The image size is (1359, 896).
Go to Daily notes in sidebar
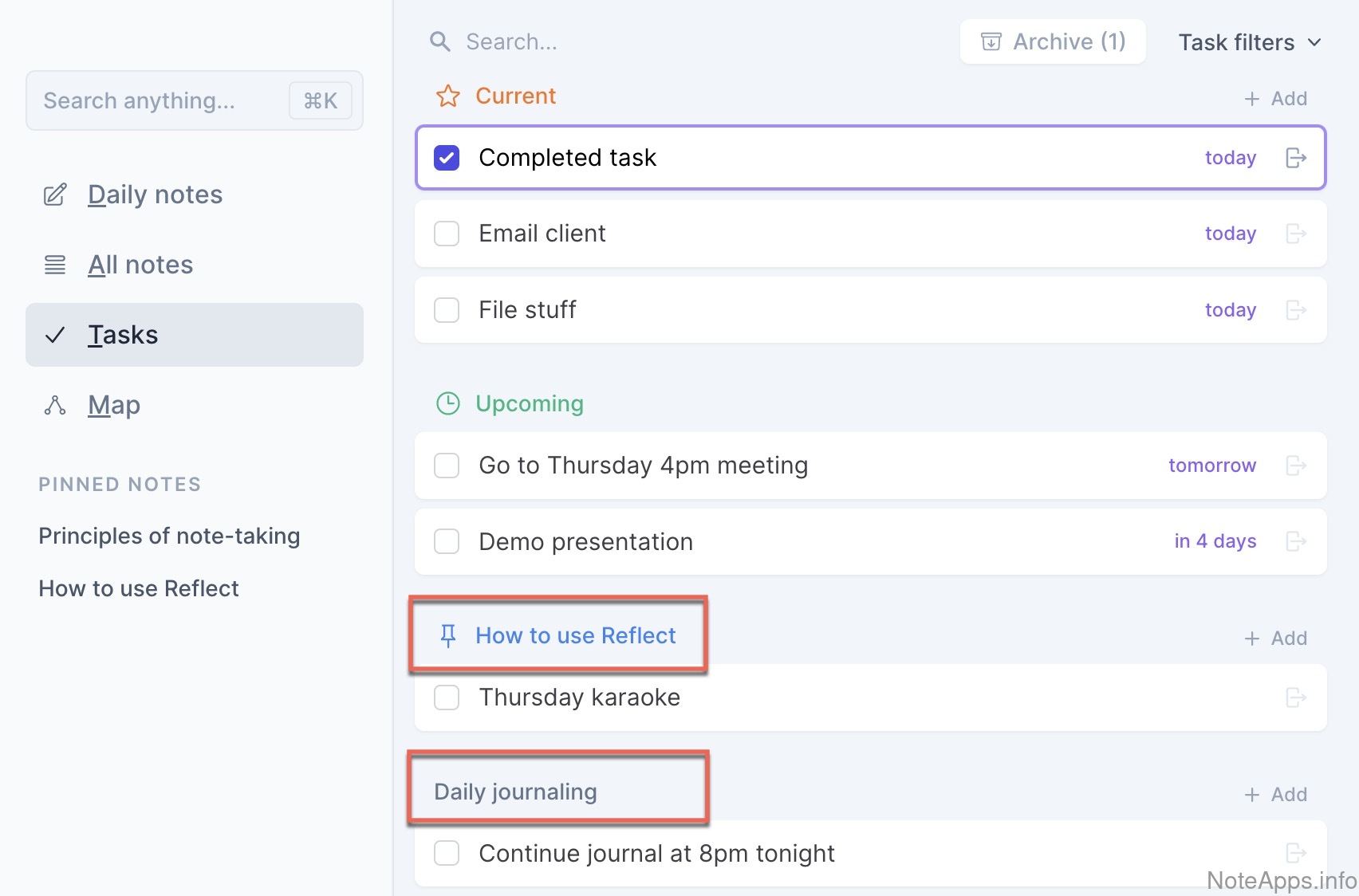(155, 195)
